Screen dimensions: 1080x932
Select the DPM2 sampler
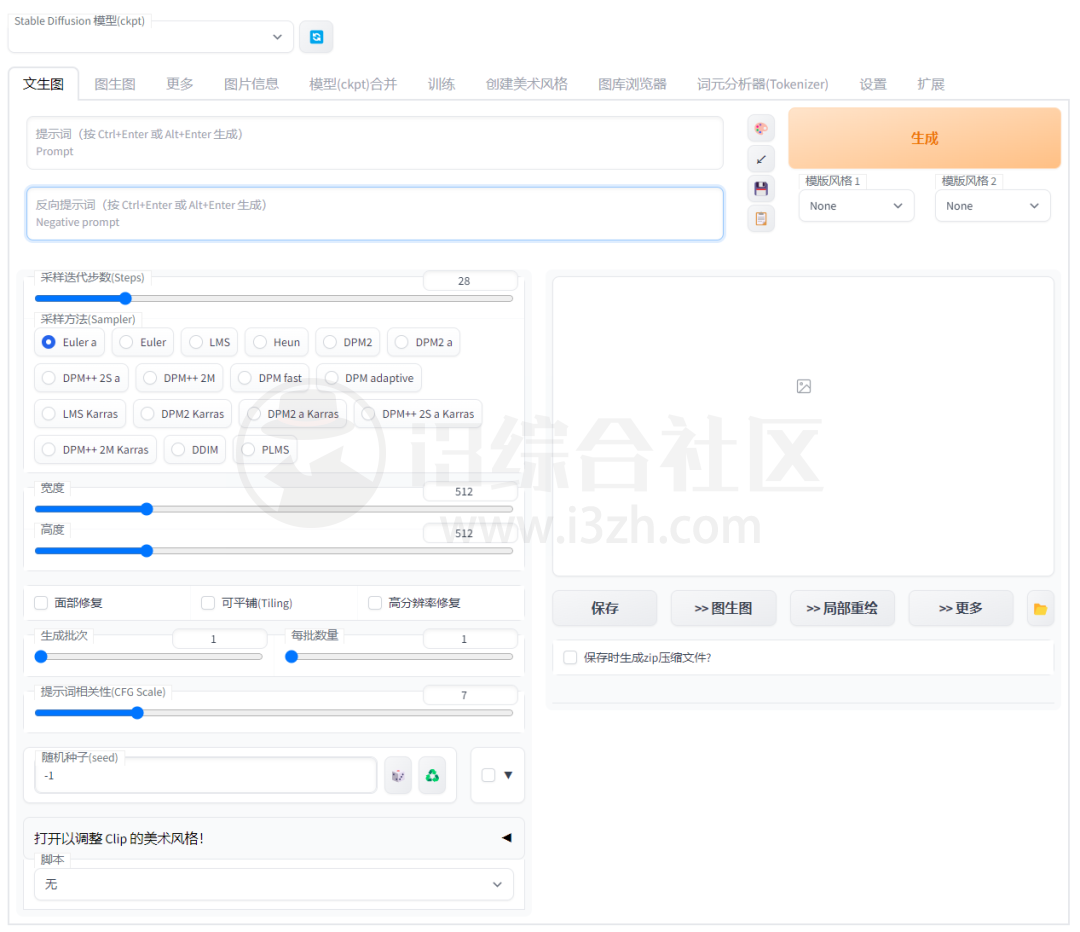[x=347, y=342]
